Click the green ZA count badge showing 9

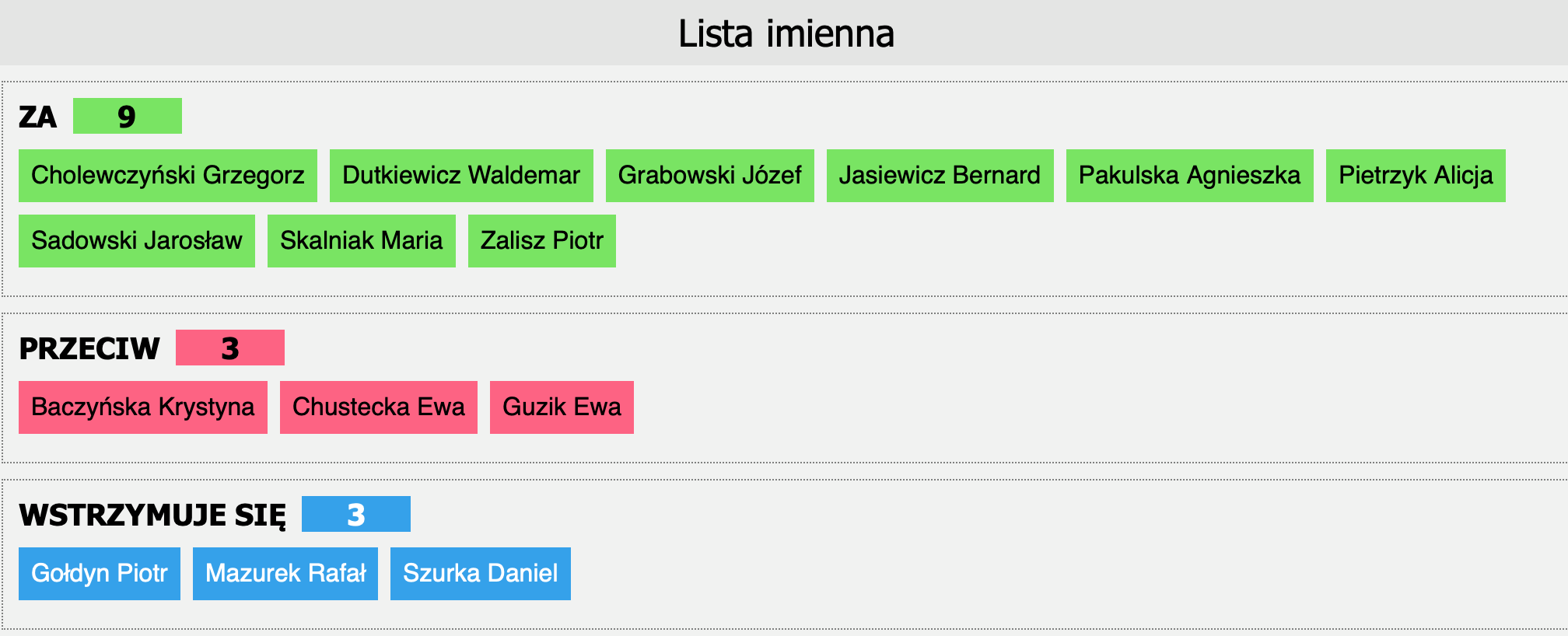[x=128, y=116]
